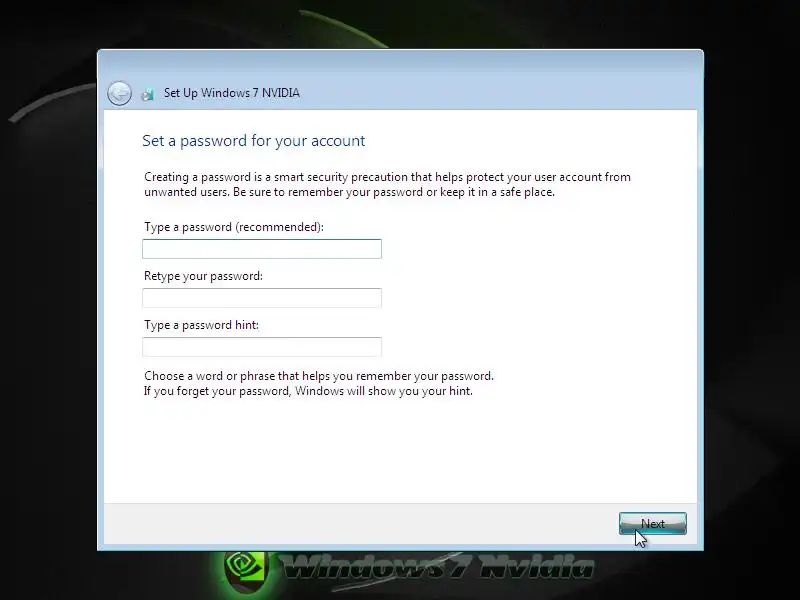Viewport: 800px width, 600px height.
Task: Click the 'If you forget your password' line
Action: point(308,391)
